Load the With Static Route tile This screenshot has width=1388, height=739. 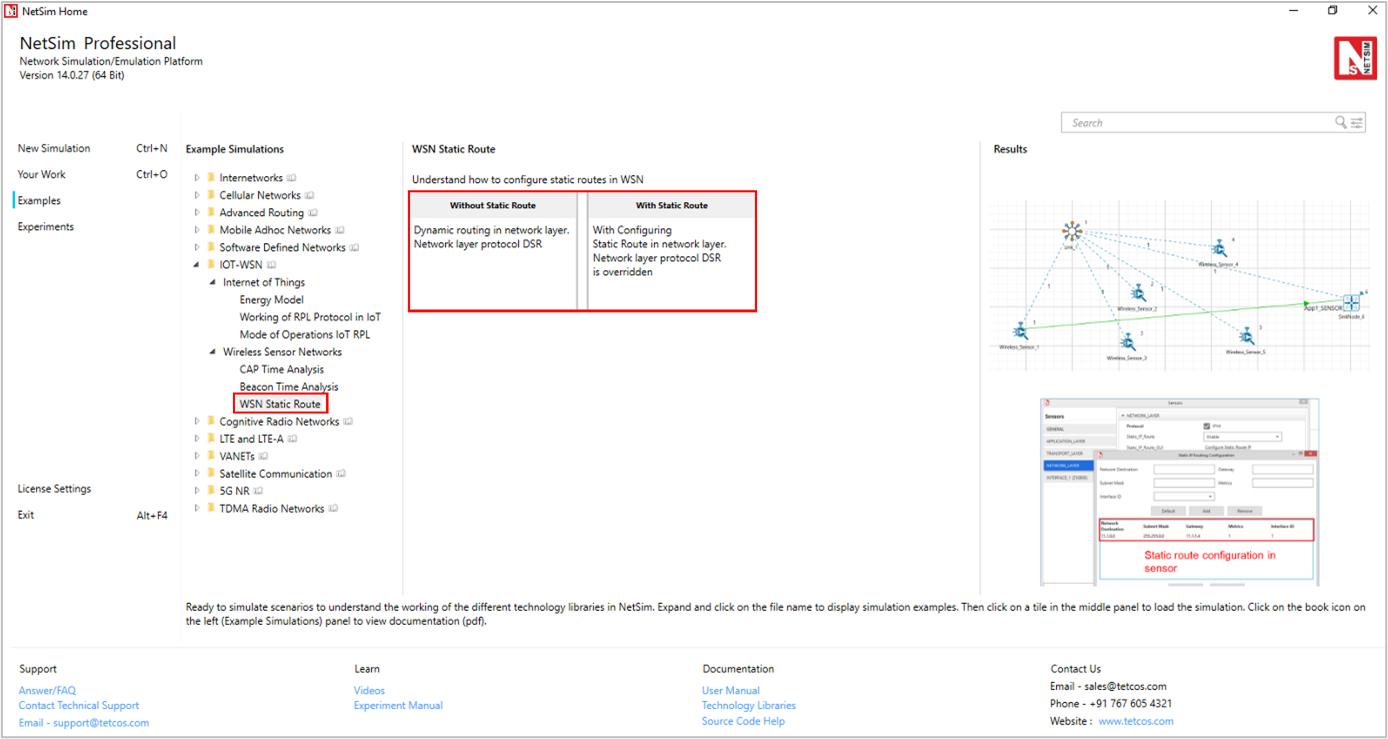[x=671, y=251]
